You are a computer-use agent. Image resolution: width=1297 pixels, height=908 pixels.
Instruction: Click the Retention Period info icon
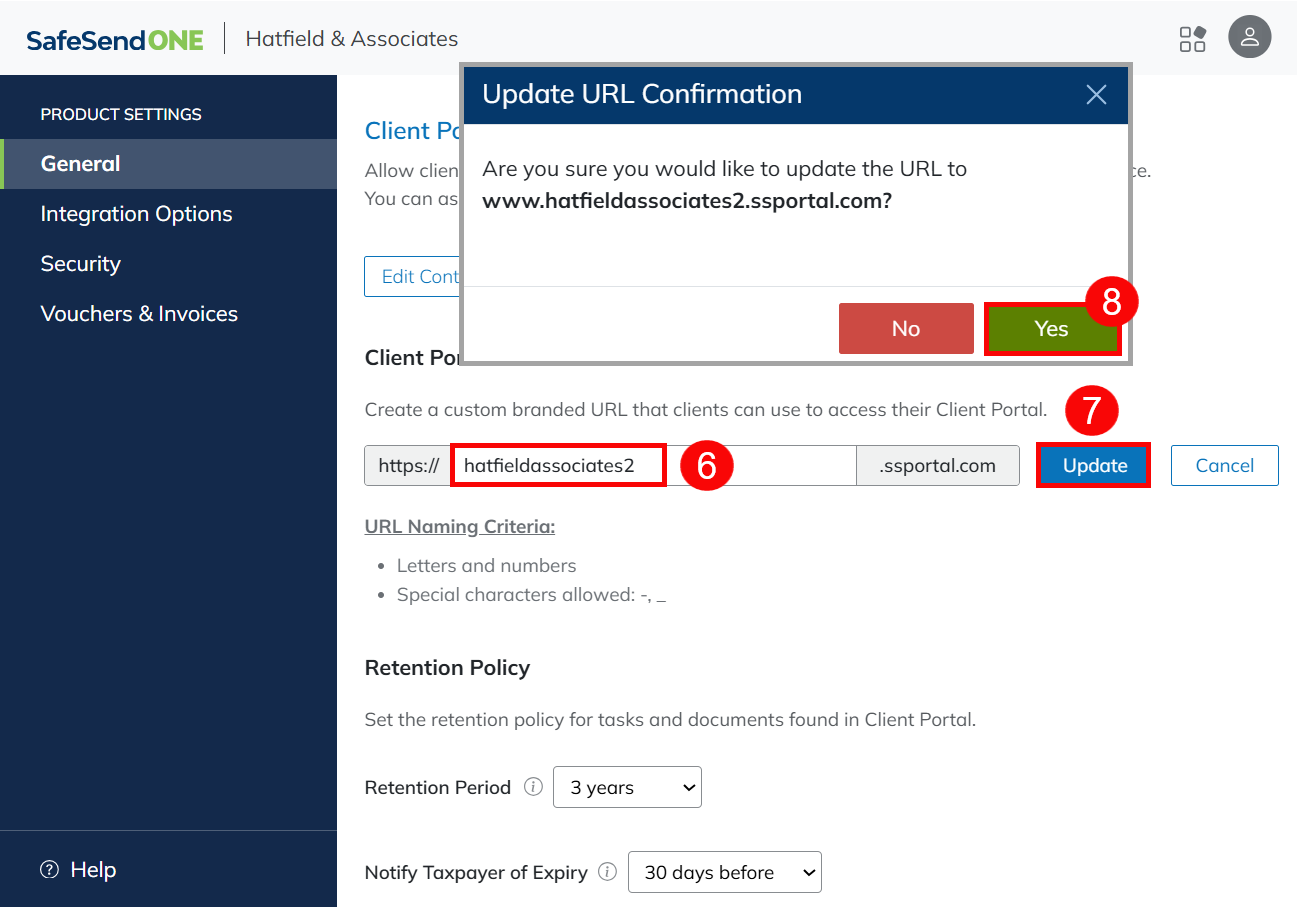click(534, 787)
